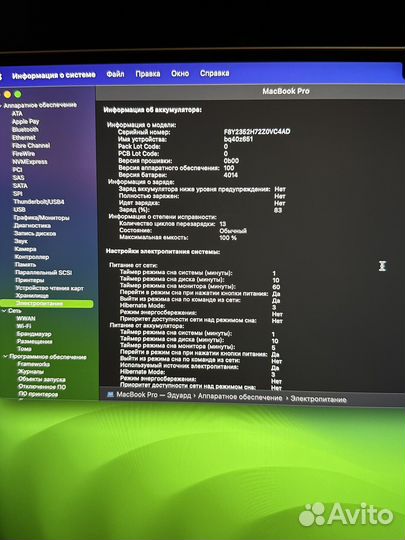Select WWAN under Сеть
The height and width of the screenshot is (540, 405).
(x=26, y=319)
